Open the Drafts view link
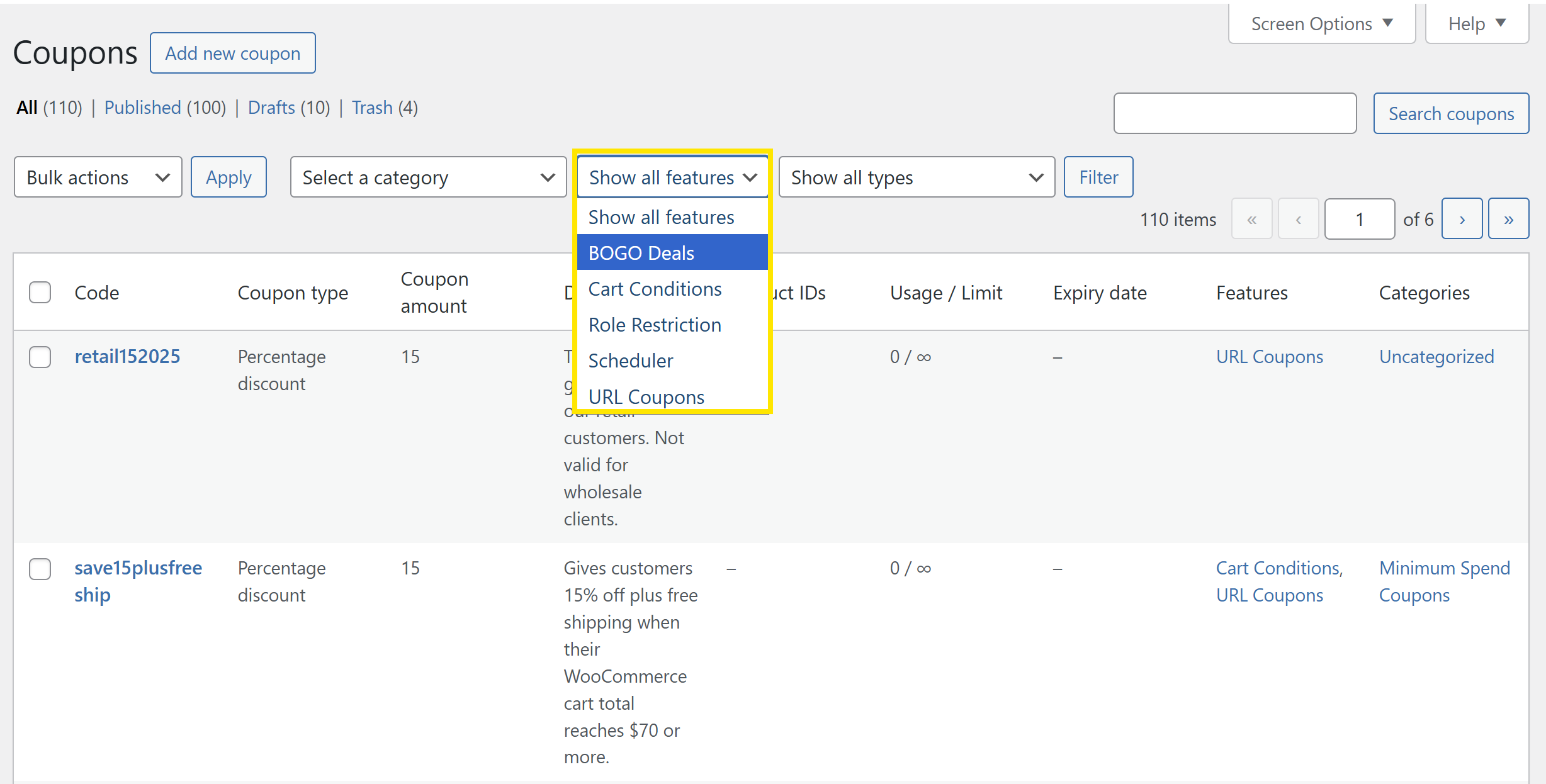1546x784 pixels. click(271, 108)
